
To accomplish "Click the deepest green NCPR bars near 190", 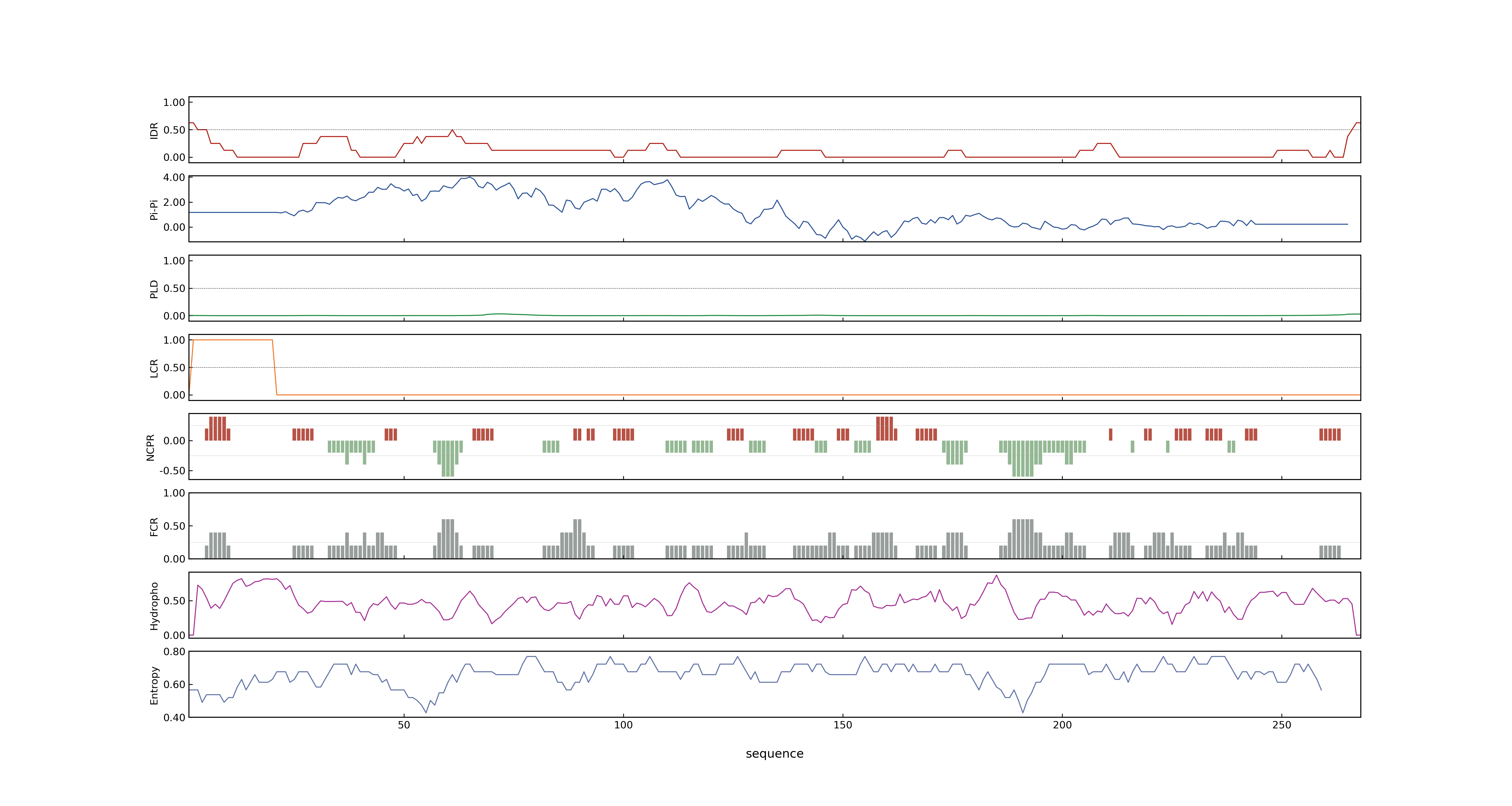I will tap(1023, 458).
